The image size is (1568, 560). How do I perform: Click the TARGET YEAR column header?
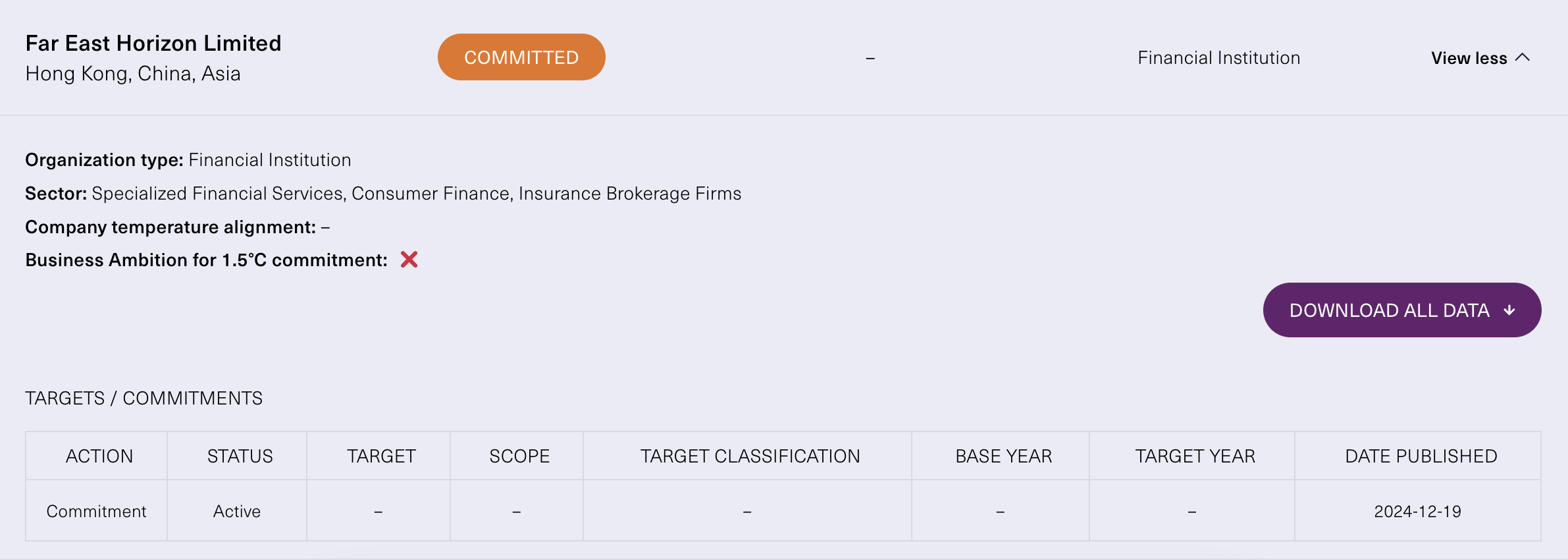pyautogui.click(x=1195, y=456)
